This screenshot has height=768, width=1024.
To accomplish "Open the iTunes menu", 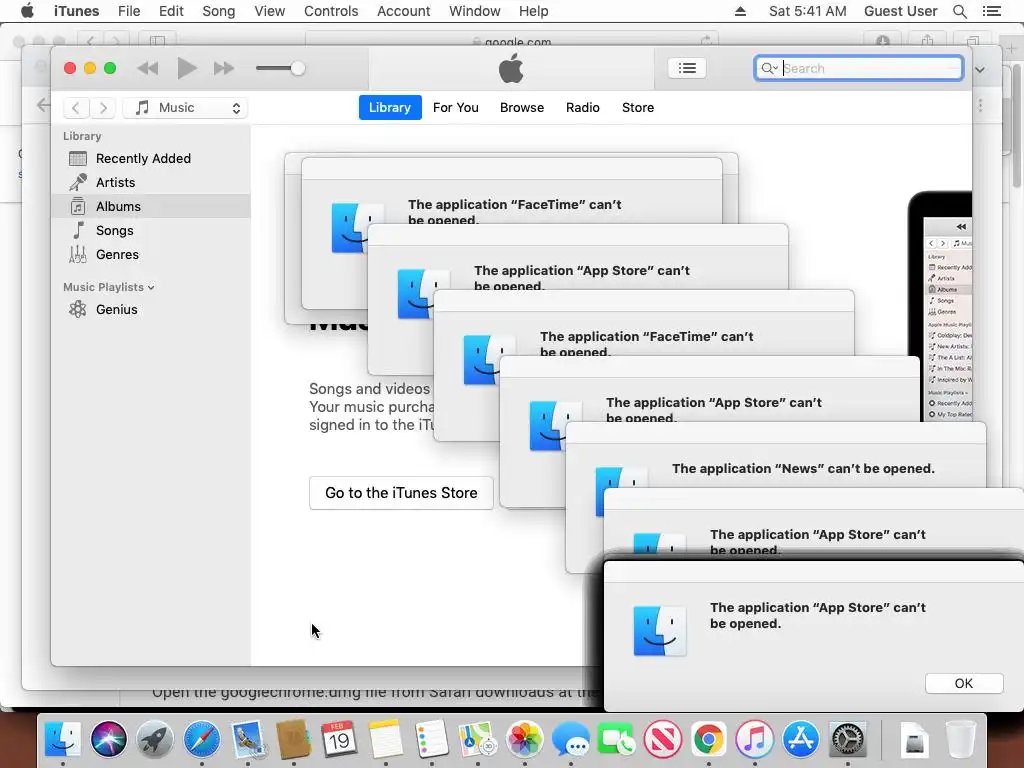I will click(76, 11).
